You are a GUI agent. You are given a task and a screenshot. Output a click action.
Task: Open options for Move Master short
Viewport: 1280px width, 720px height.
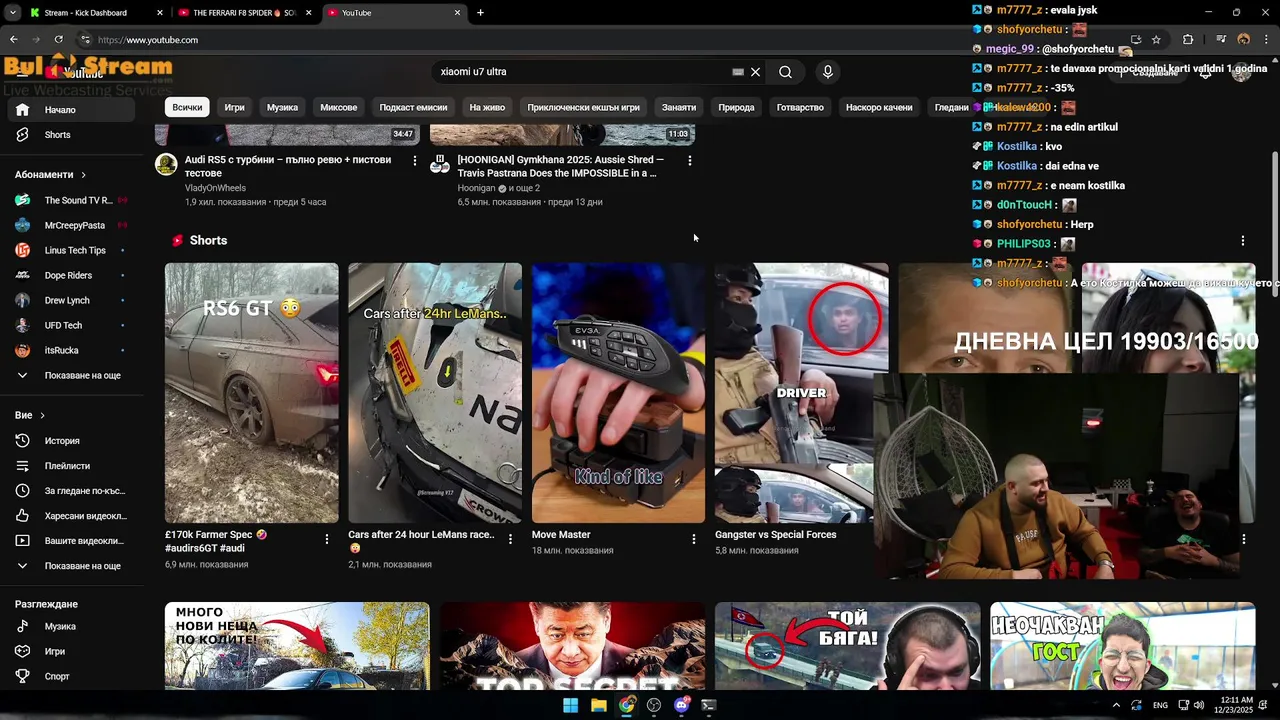[x=693, y=539]
